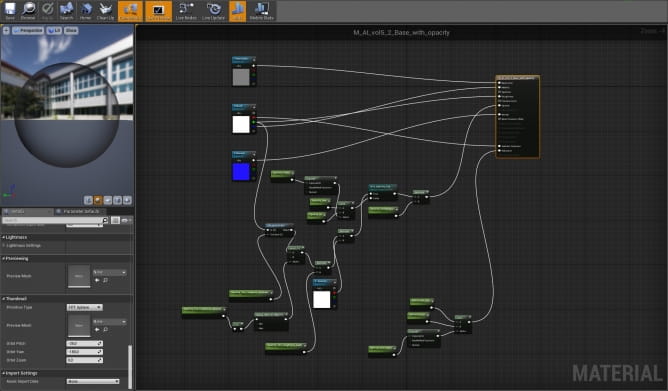The height and width of the screenshot is (391, 668).
Task: Switch to the Parameter Defaults tab
Action: 81,211
